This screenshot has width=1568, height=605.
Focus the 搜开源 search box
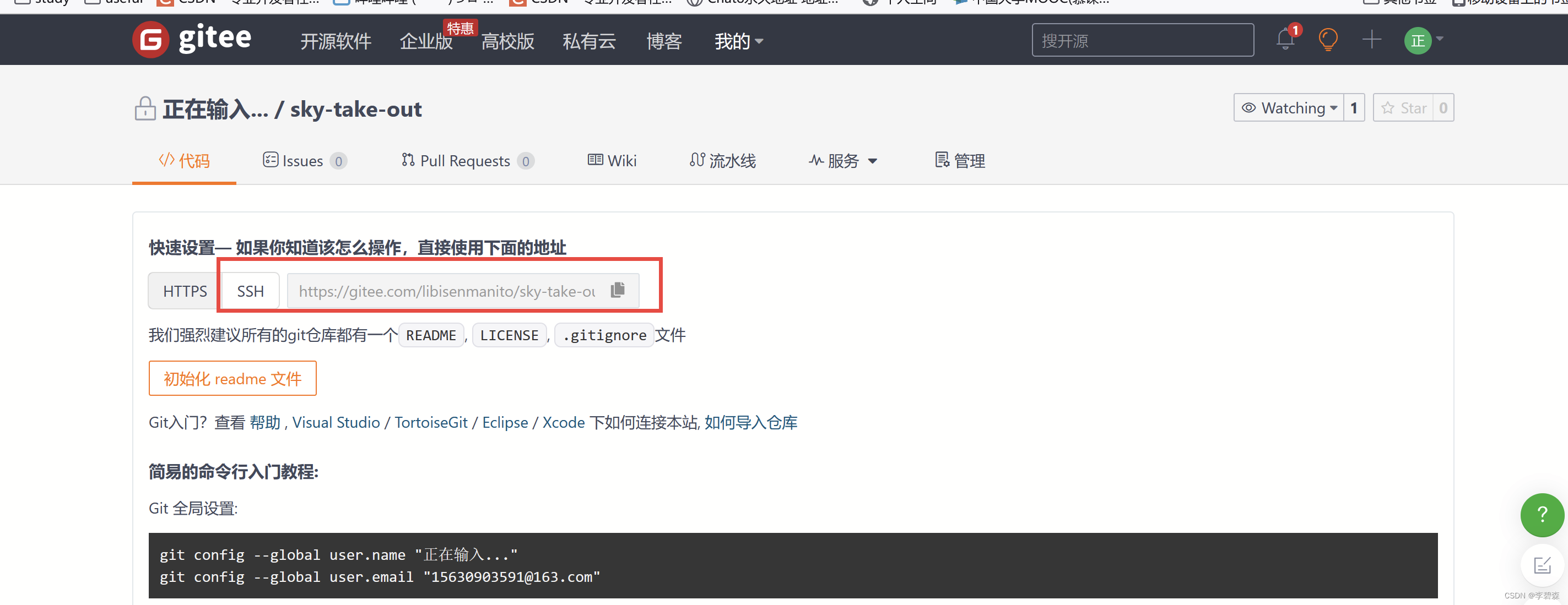pyautogui.click(x=1142, y=41)
